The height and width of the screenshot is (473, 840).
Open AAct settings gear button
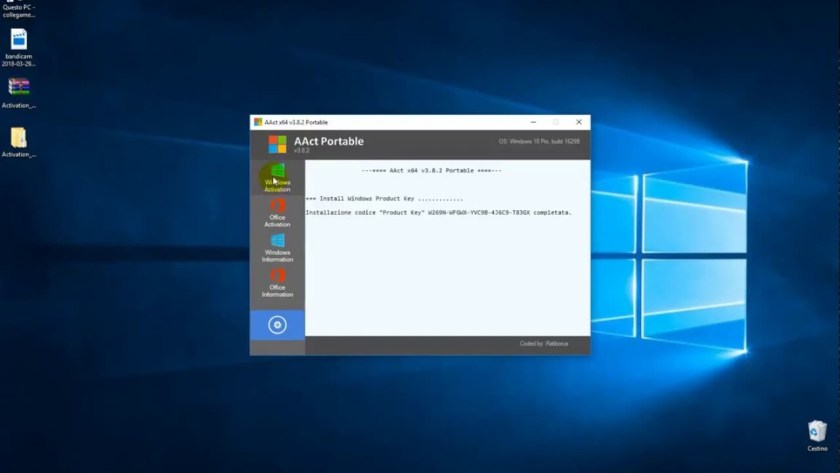(277, 325)
